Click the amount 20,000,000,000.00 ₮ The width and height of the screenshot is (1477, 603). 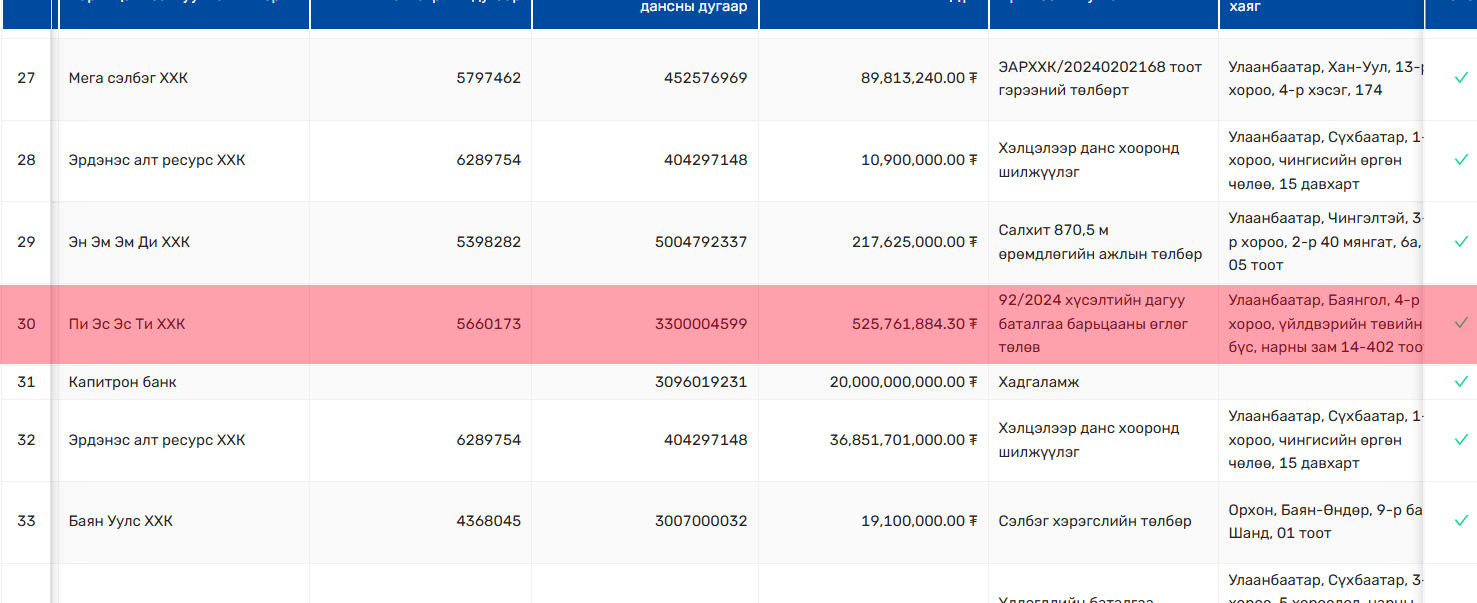pyautogui.click(x=904, y=382)
